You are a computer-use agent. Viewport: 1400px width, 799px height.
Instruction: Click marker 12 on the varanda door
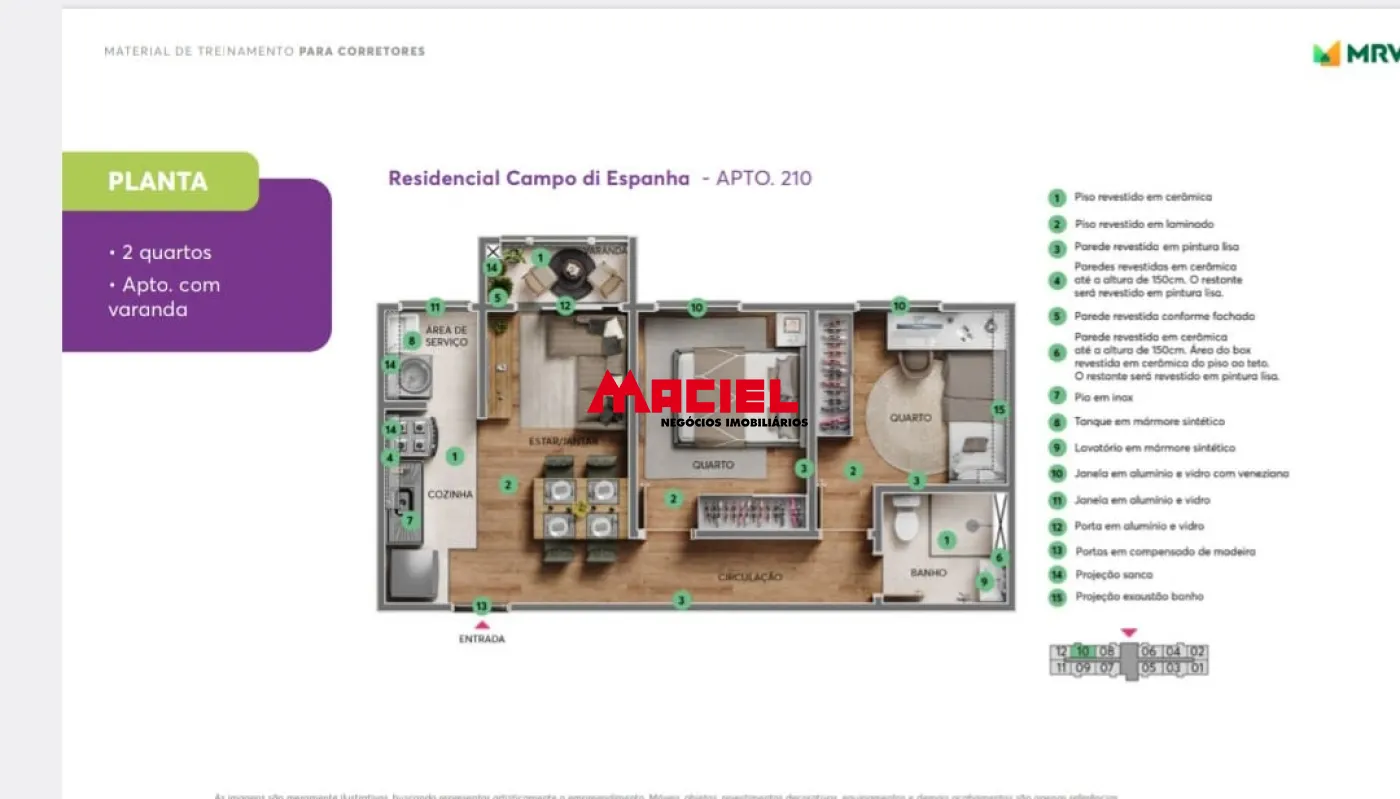coord(565,306)
